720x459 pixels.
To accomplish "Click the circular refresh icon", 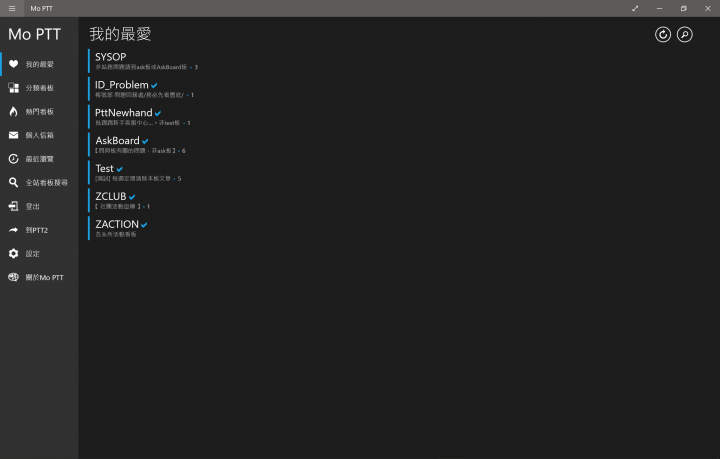I will pyautogui.click(x=663, y=34).
